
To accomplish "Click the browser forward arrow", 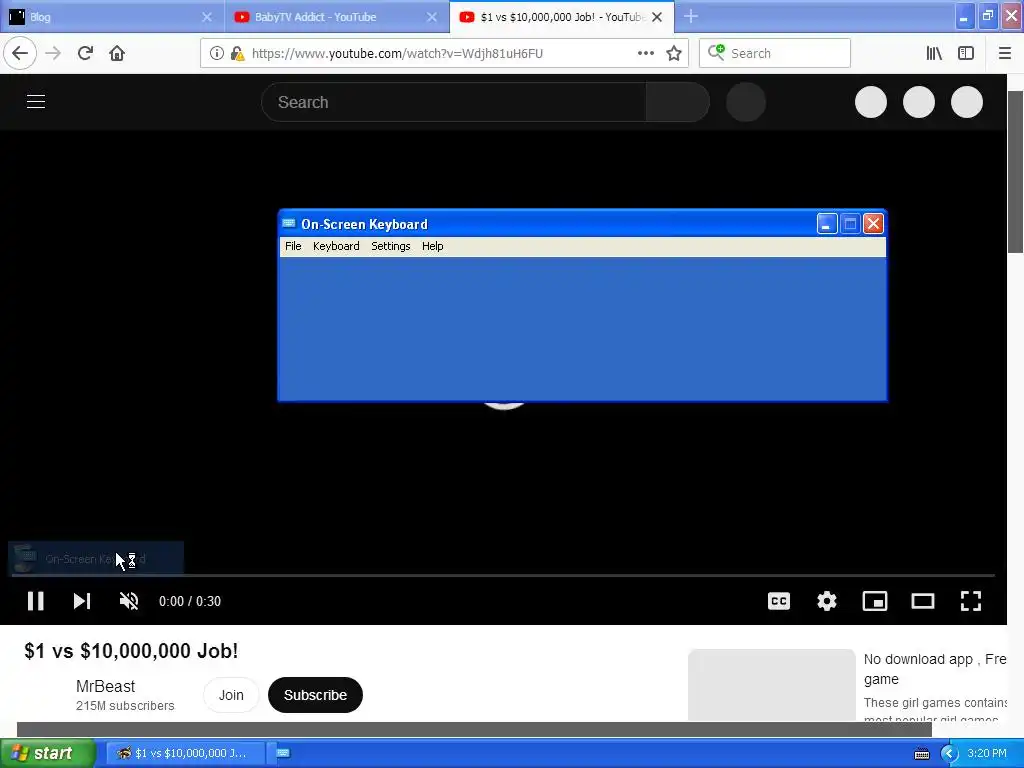I will pyautogui.click(x=53, y=54).
